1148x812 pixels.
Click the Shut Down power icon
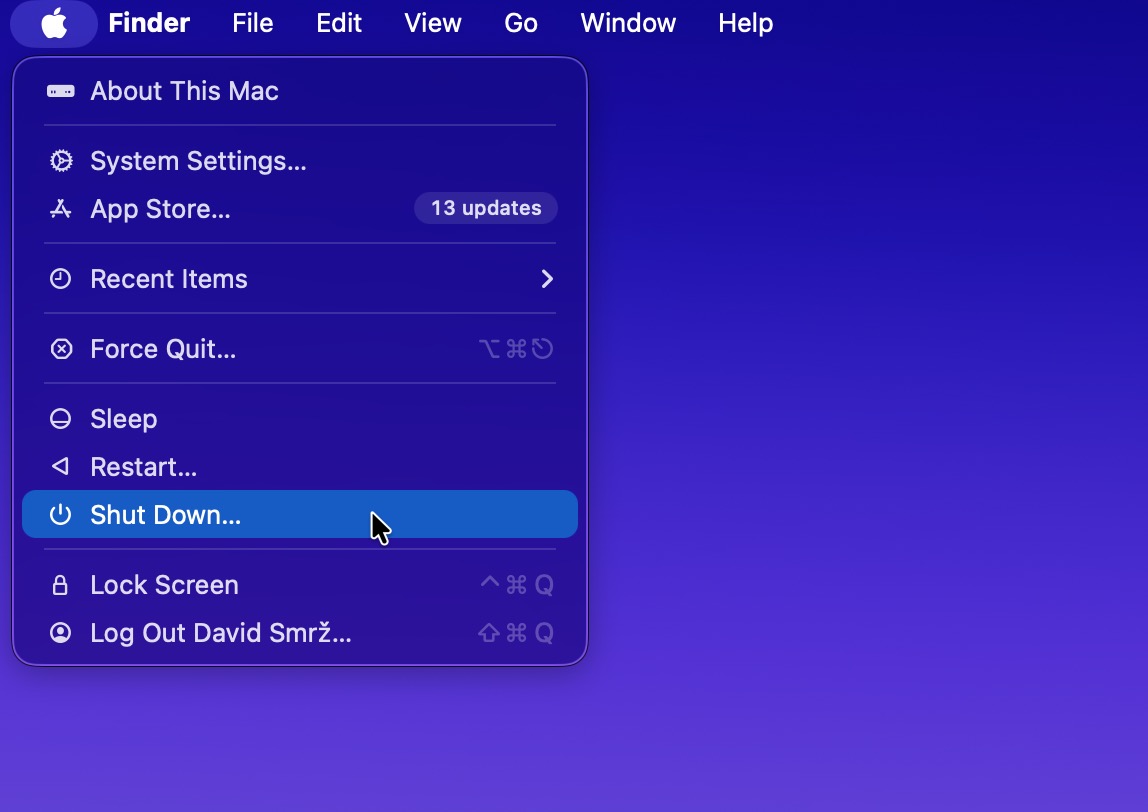tap(61, 515)
